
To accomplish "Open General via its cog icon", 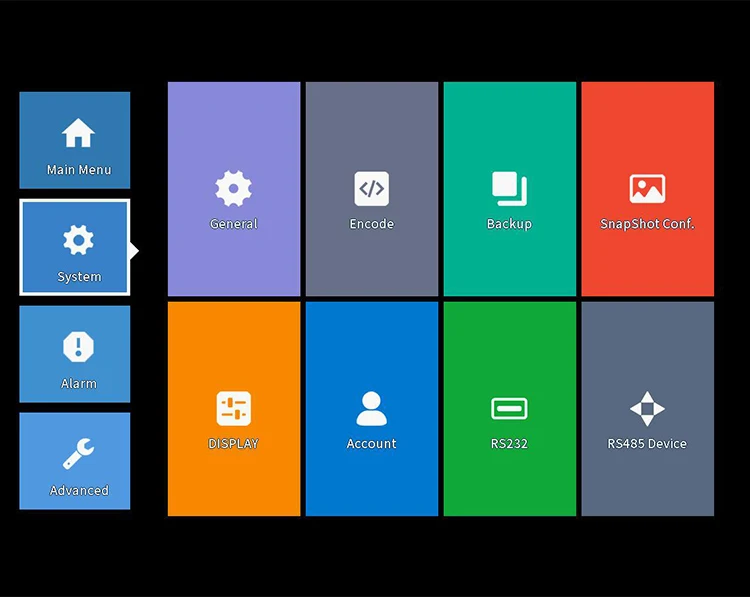I will click(x=233, y=188).
